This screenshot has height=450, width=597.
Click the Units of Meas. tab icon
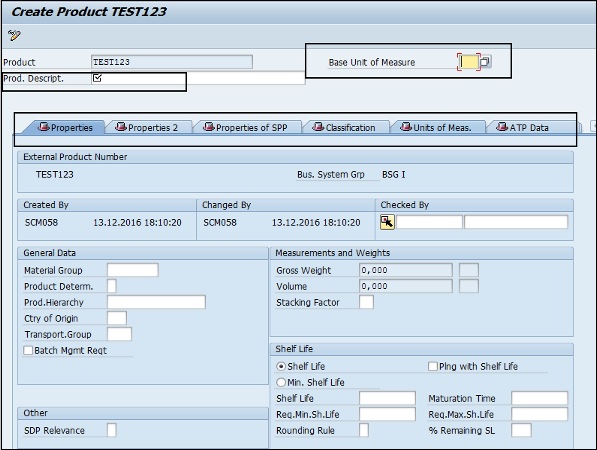(x=406, y=127)
